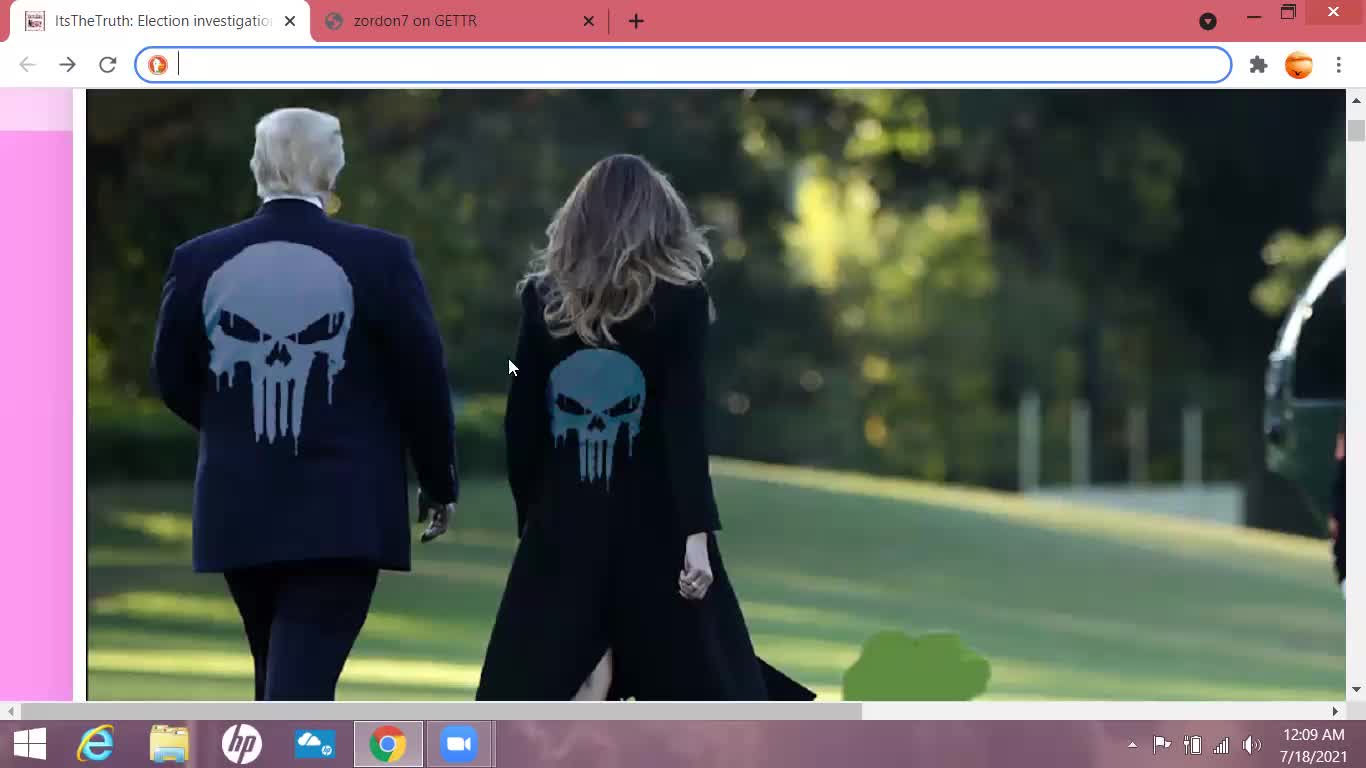The height and width of the screenshot is (768, 1366).
Task: Open the HP app from the taskbar
Action: pos(242,744)
